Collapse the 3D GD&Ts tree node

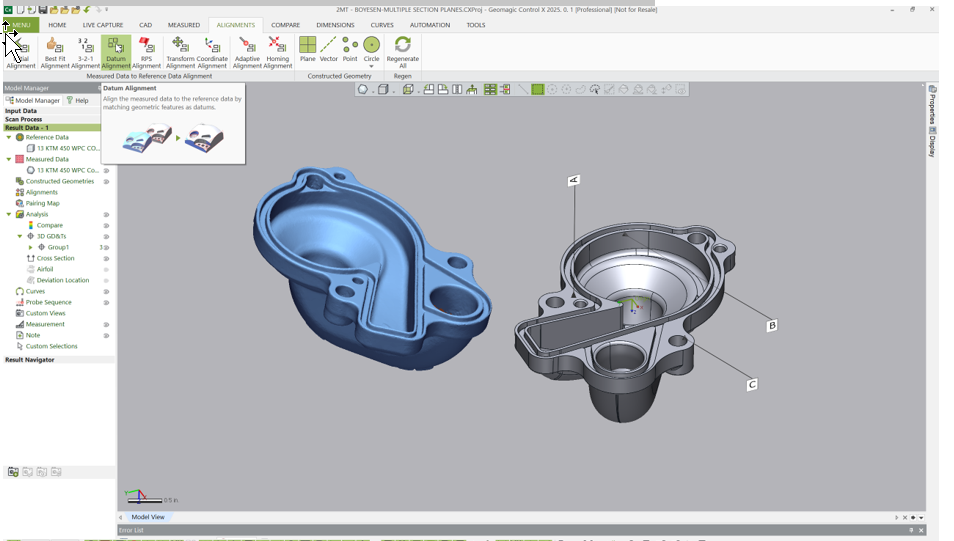coord(19,236)
